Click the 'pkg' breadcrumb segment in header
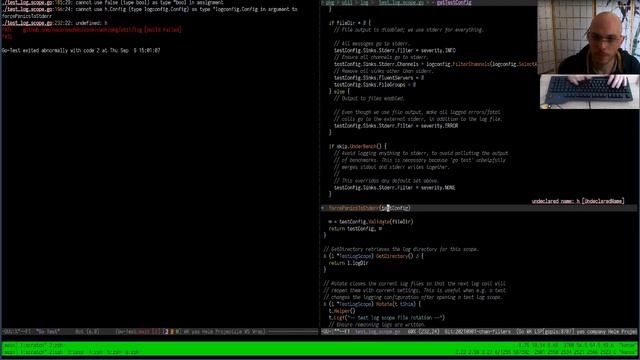Screen dimensions: 640x360 coord(330,2)
